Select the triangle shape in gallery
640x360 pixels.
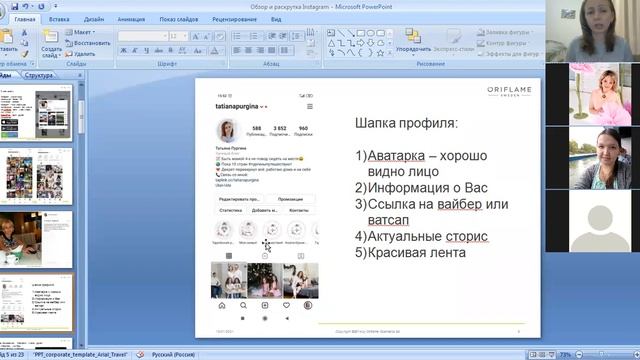(x=331, y=43)
